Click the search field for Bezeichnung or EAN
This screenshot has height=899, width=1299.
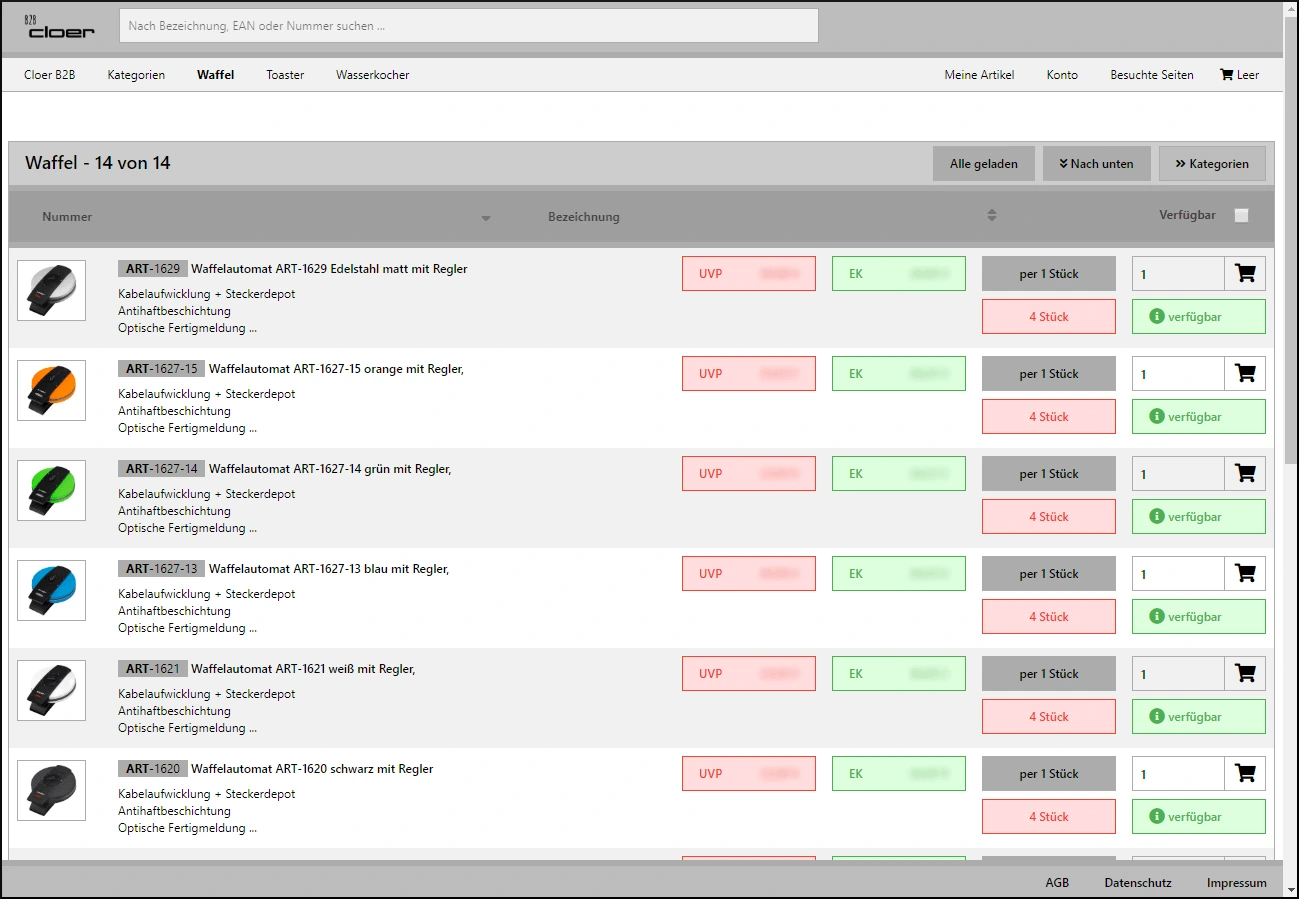(468, 26)
